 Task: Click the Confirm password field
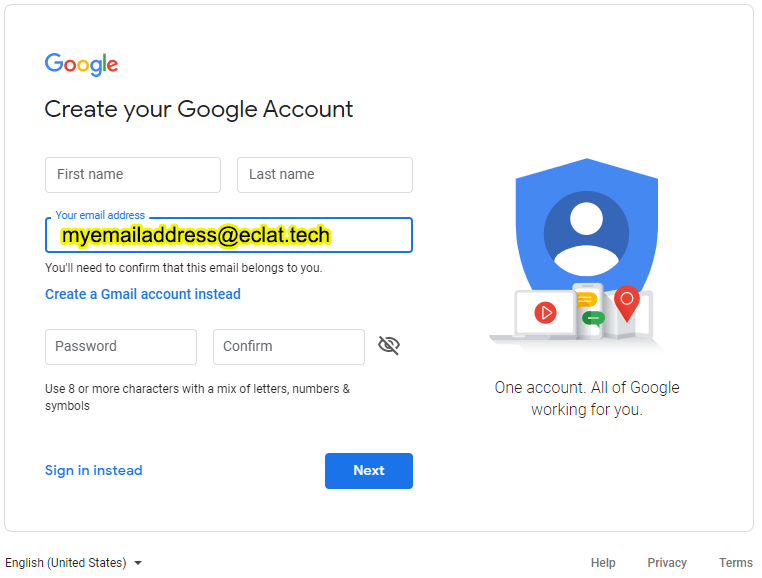click(289, 347)
